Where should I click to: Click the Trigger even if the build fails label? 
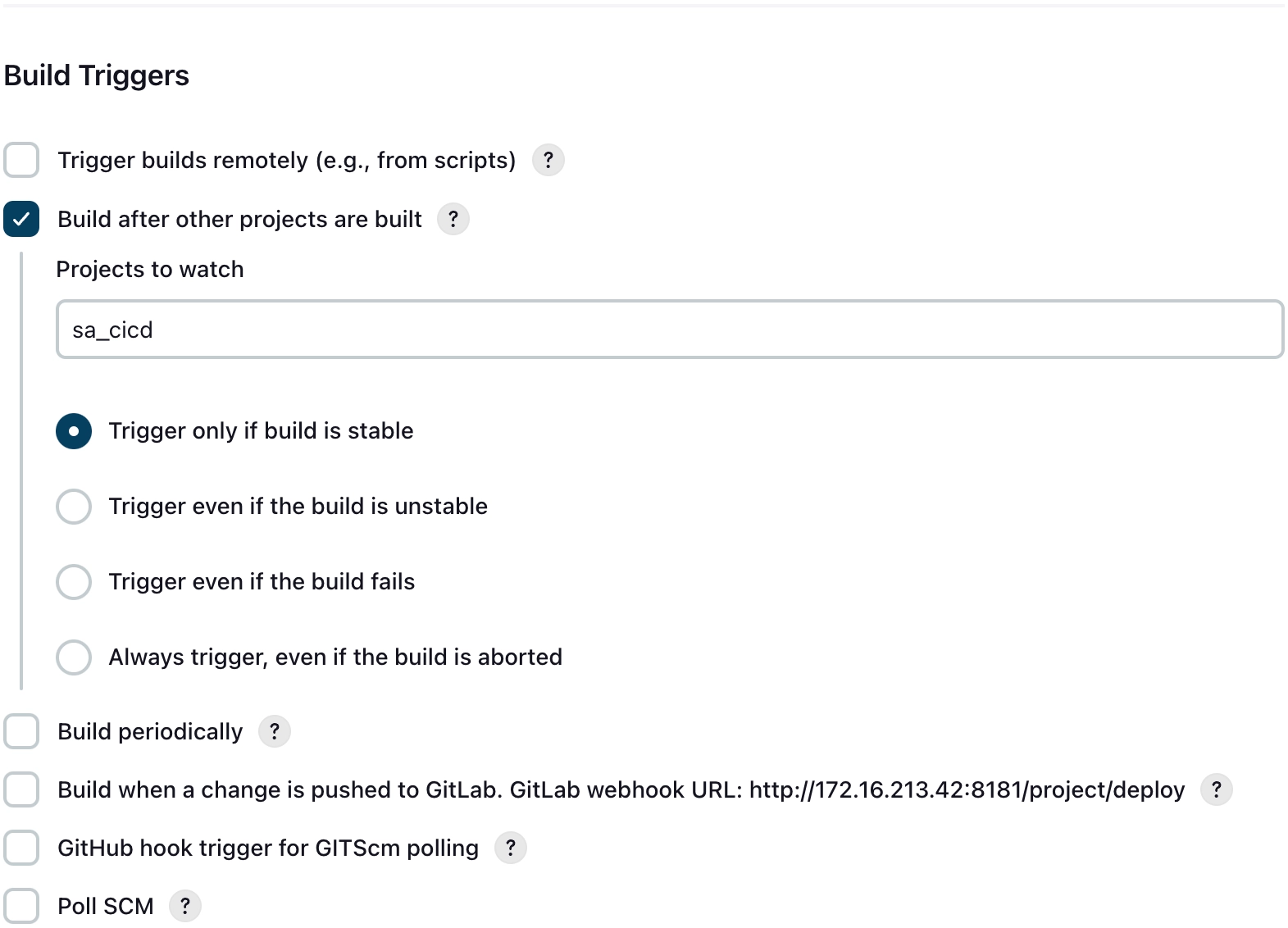(x=262, y=582)
